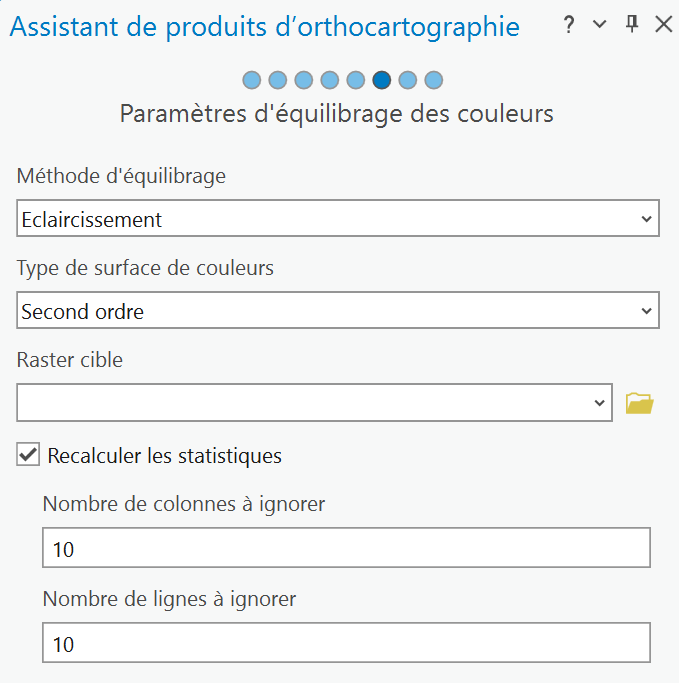The height and width of the screenshot is (683, 679).
Task: Click the Nombre de lignes à ignorer field
Action: click(346, 643)
